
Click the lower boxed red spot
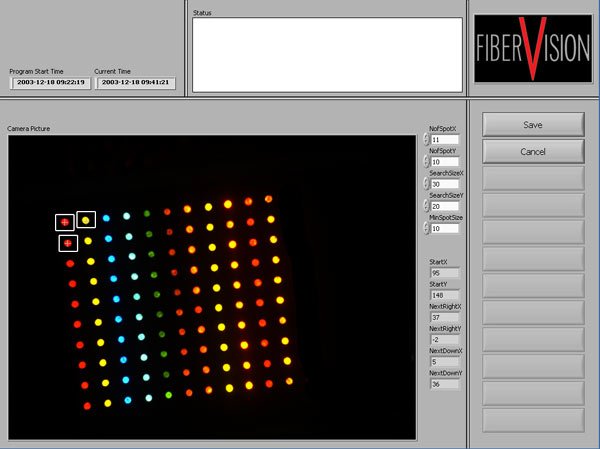point(68,243)
